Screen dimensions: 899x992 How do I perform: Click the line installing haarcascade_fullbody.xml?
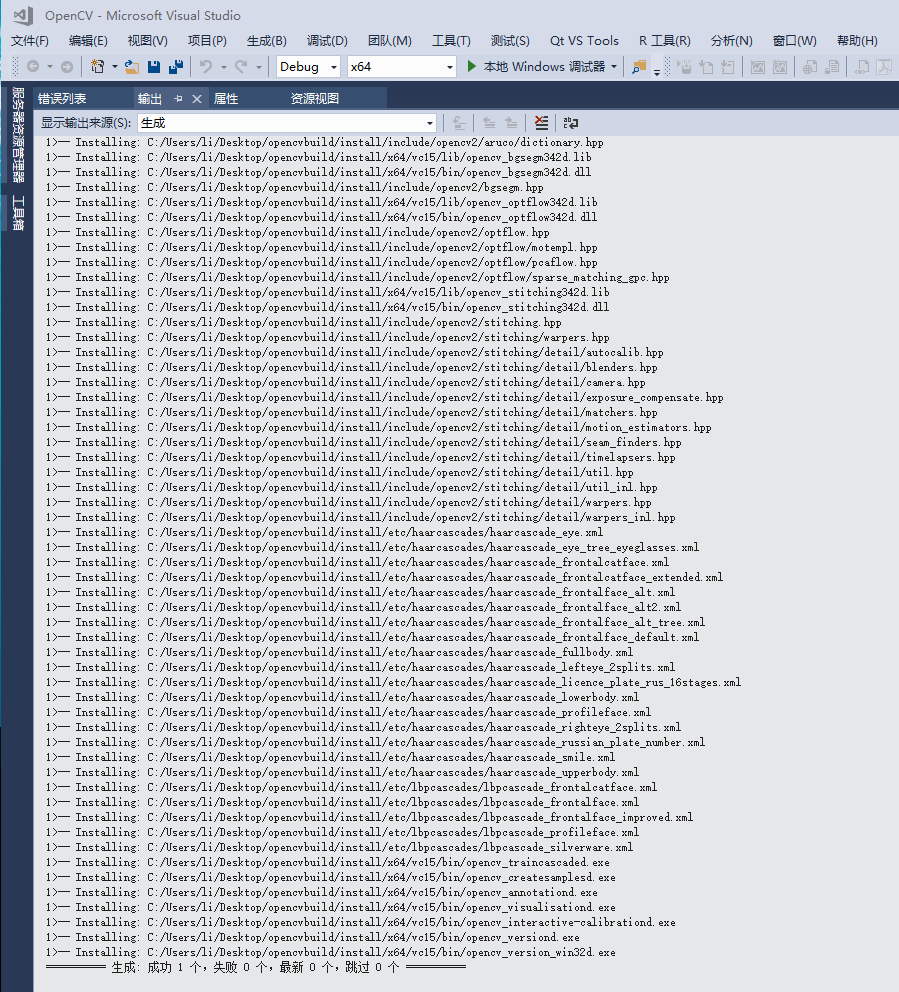pos(340,652)
